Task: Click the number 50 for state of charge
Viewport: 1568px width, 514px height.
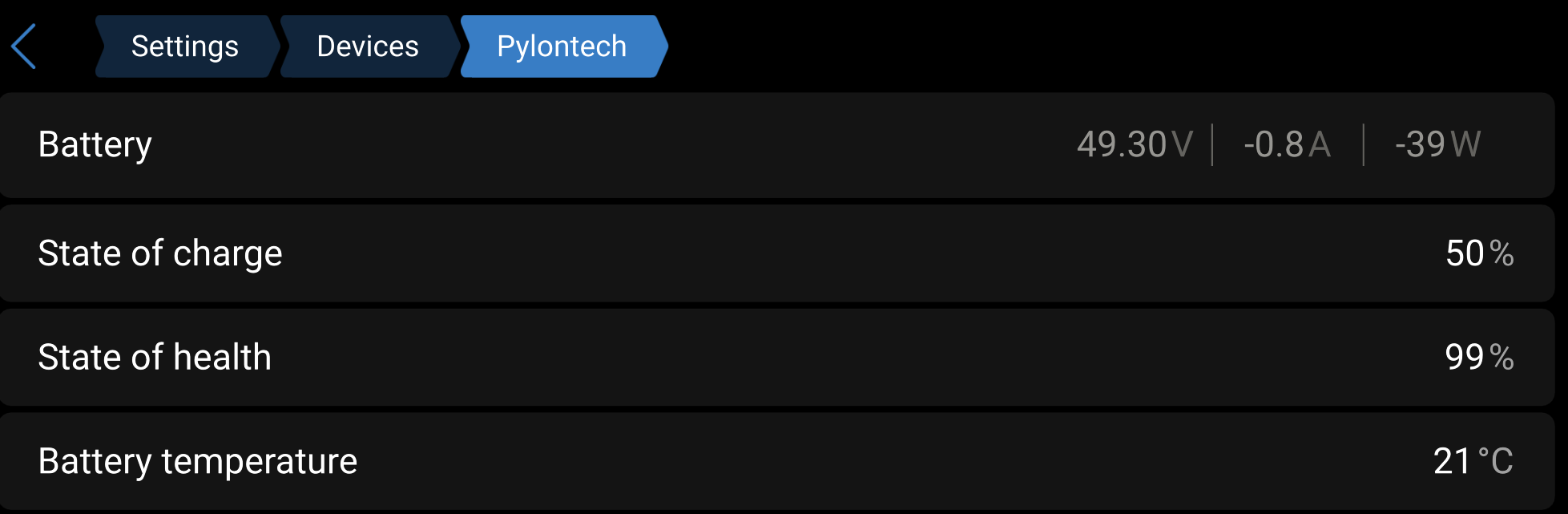Action: pos(1465,253)
